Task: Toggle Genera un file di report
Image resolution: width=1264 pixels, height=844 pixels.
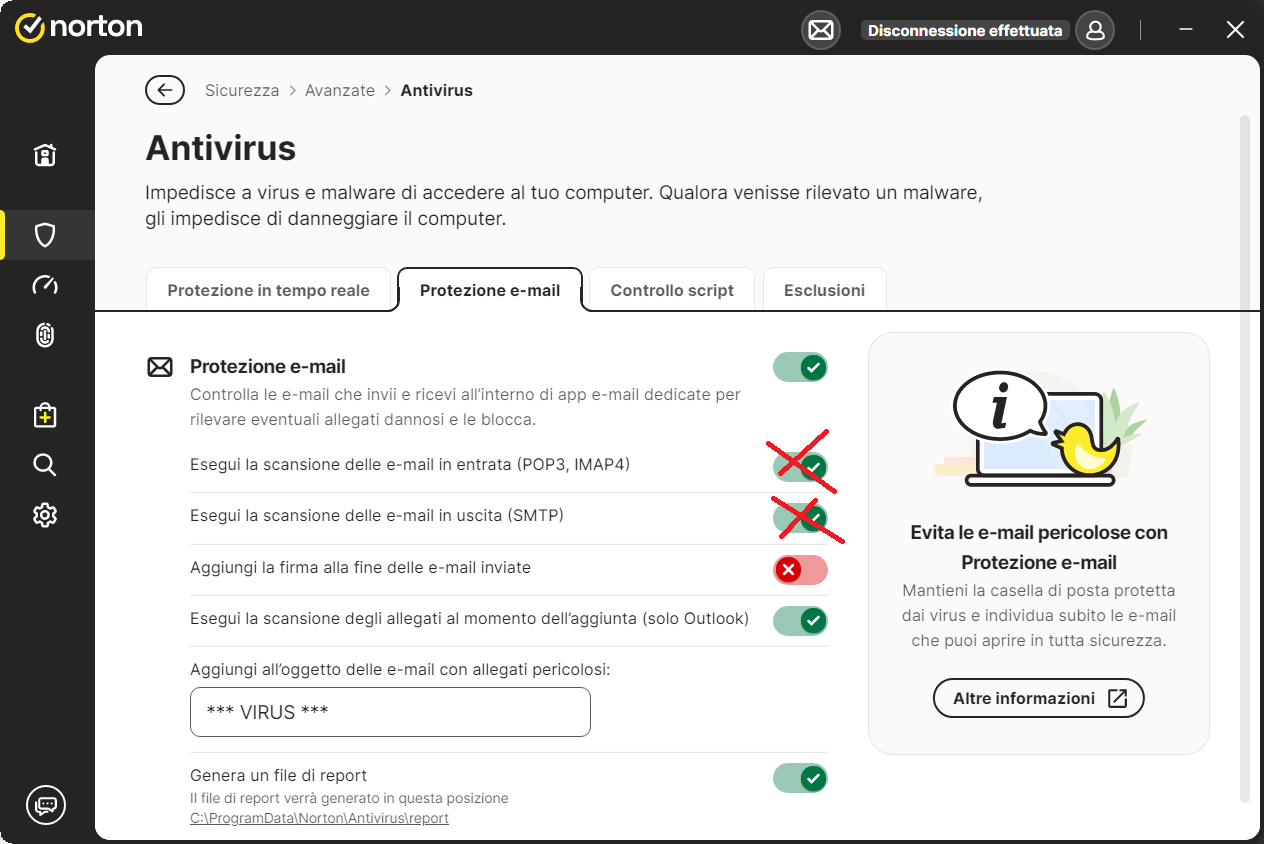Action: point(800,778)
